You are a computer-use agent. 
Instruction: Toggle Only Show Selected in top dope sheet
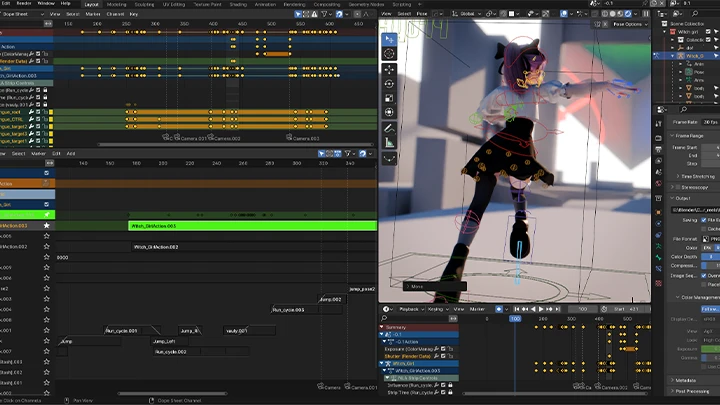click(x=298, y=14)
